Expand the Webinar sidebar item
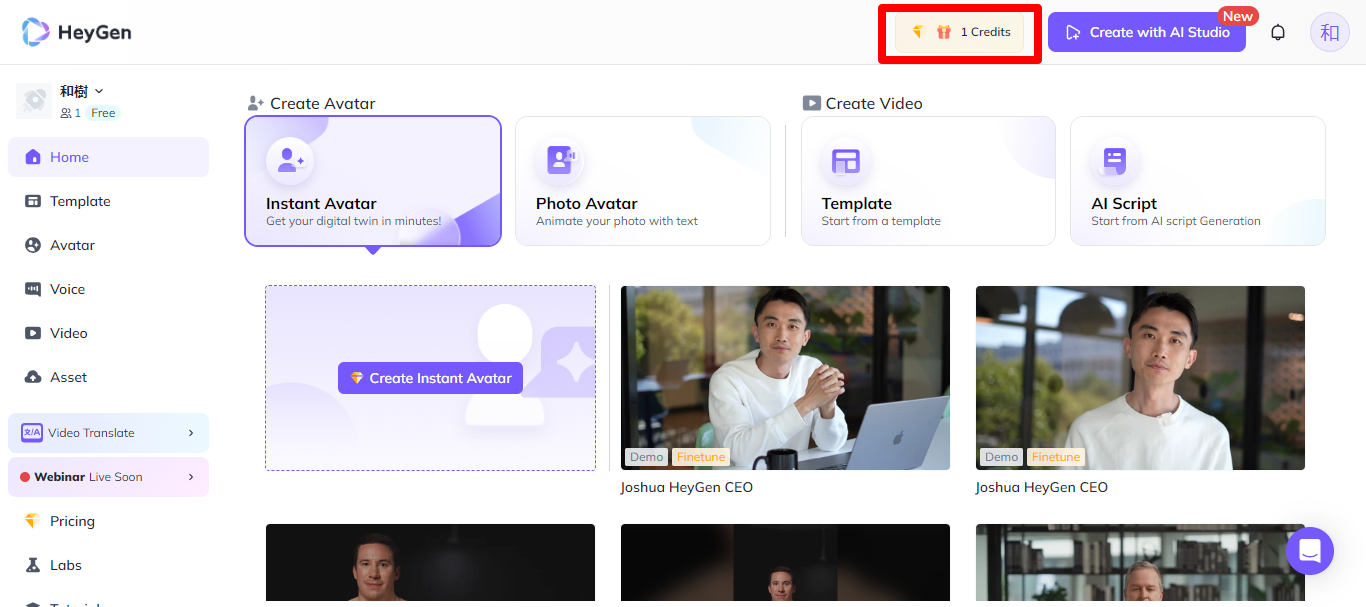Image resolution: width=1366 pixels, height=607 pixels. tap(107, 477)
